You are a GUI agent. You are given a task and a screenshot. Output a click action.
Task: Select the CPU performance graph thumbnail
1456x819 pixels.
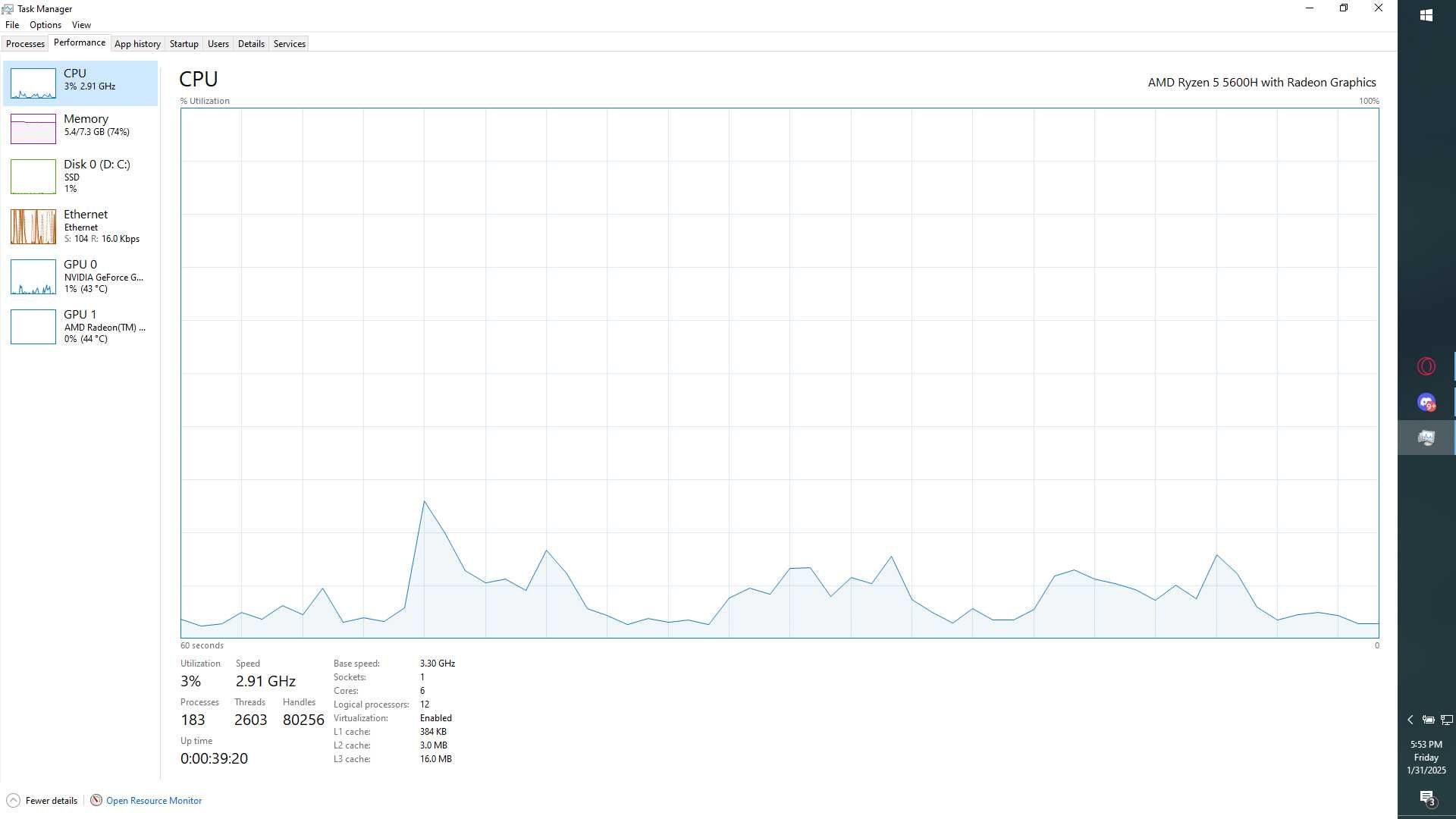33,83
